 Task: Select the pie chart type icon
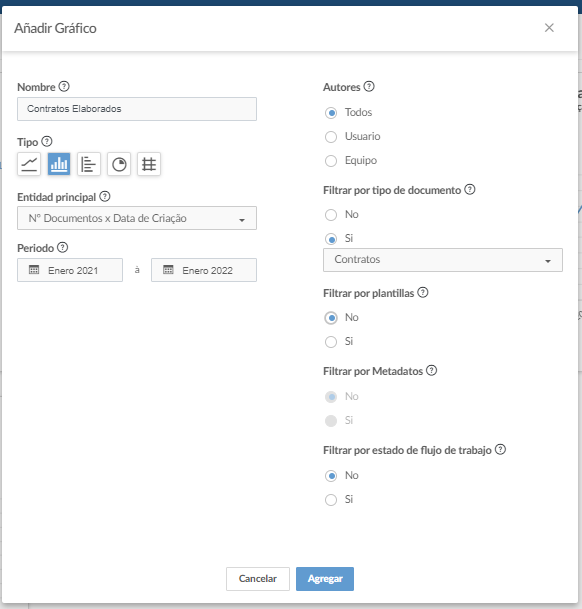point(119,164)
